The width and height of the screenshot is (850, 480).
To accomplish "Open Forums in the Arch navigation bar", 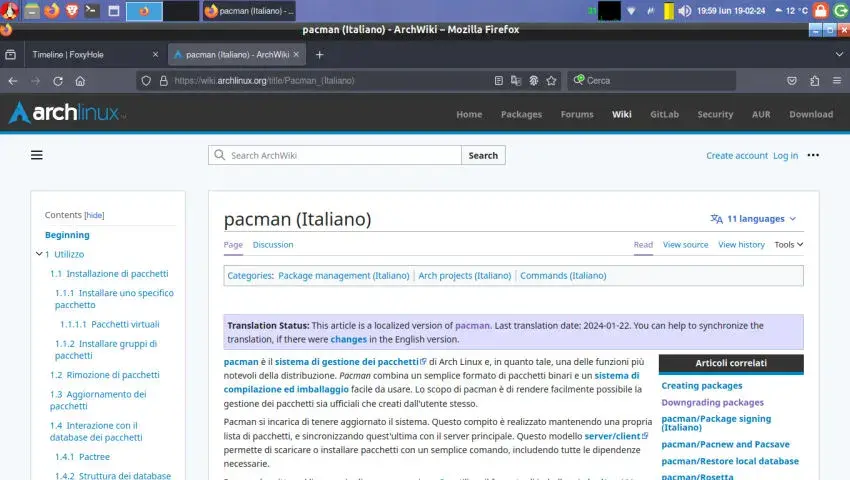I will (x=577, y=114).
